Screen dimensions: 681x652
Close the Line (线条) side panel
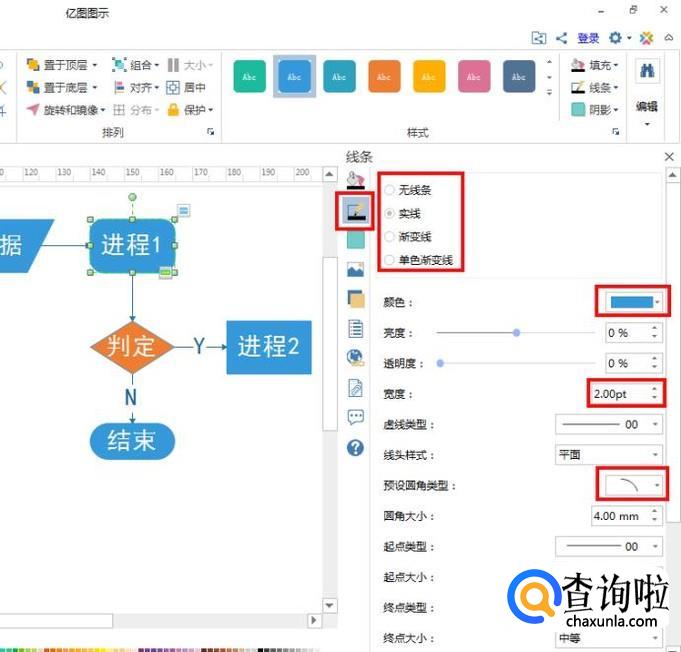coord(669,157)
